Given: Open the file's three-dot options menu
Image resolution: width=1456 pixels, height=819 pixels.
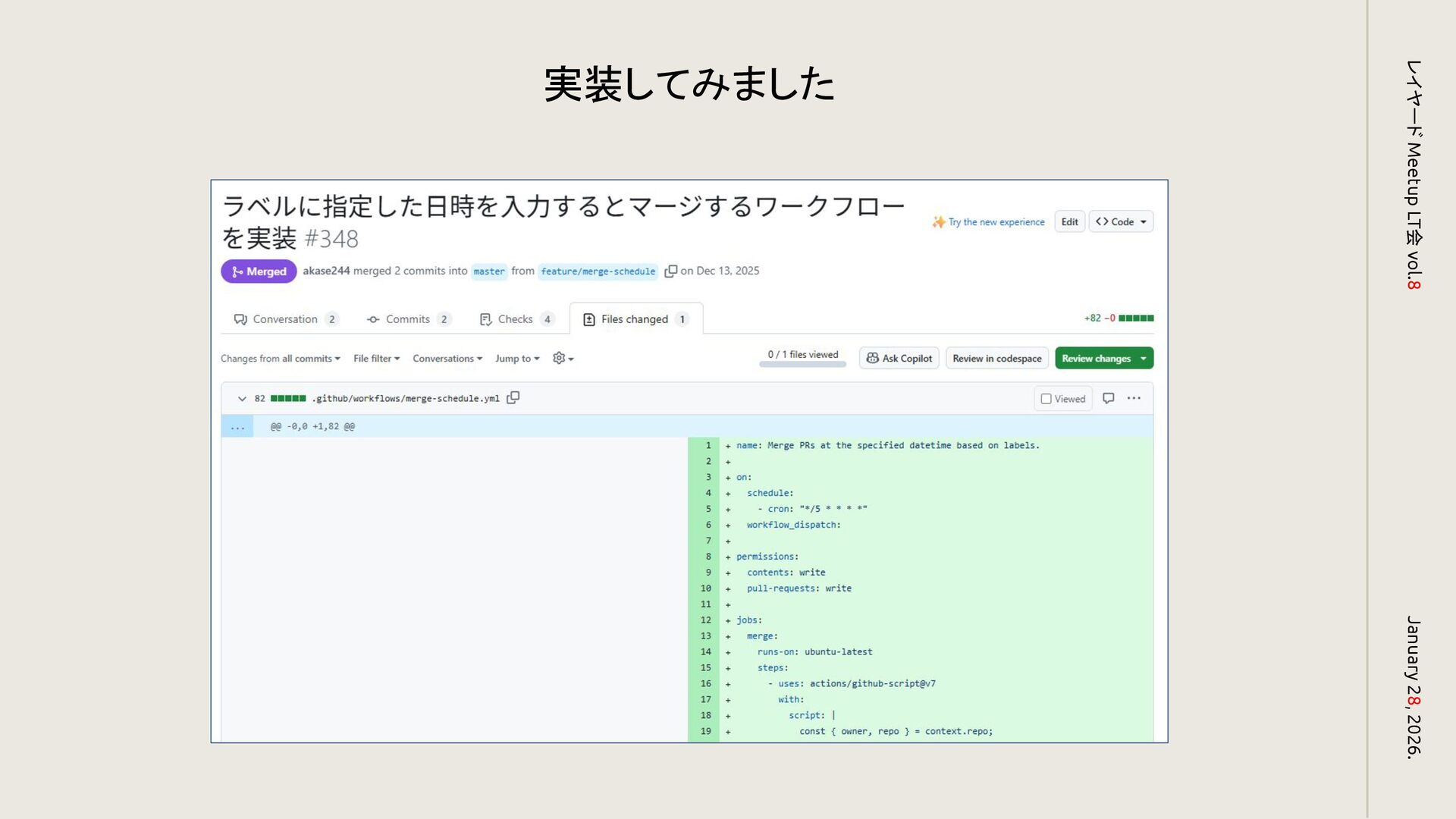Looking at the screenshot, I should click(1134, 398).
